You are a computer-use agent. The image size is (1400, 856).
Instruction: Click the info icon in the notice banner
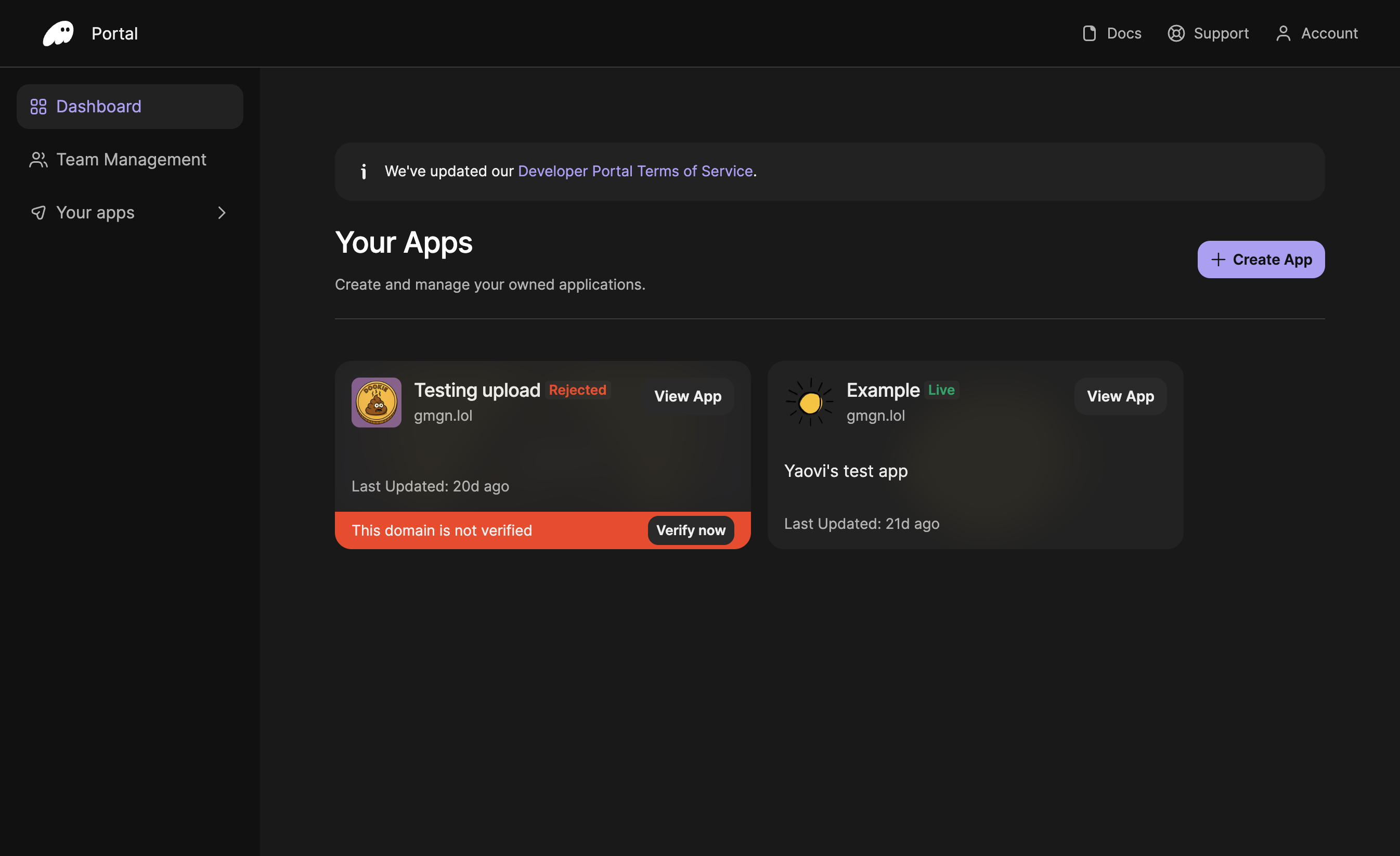point(364,171)
